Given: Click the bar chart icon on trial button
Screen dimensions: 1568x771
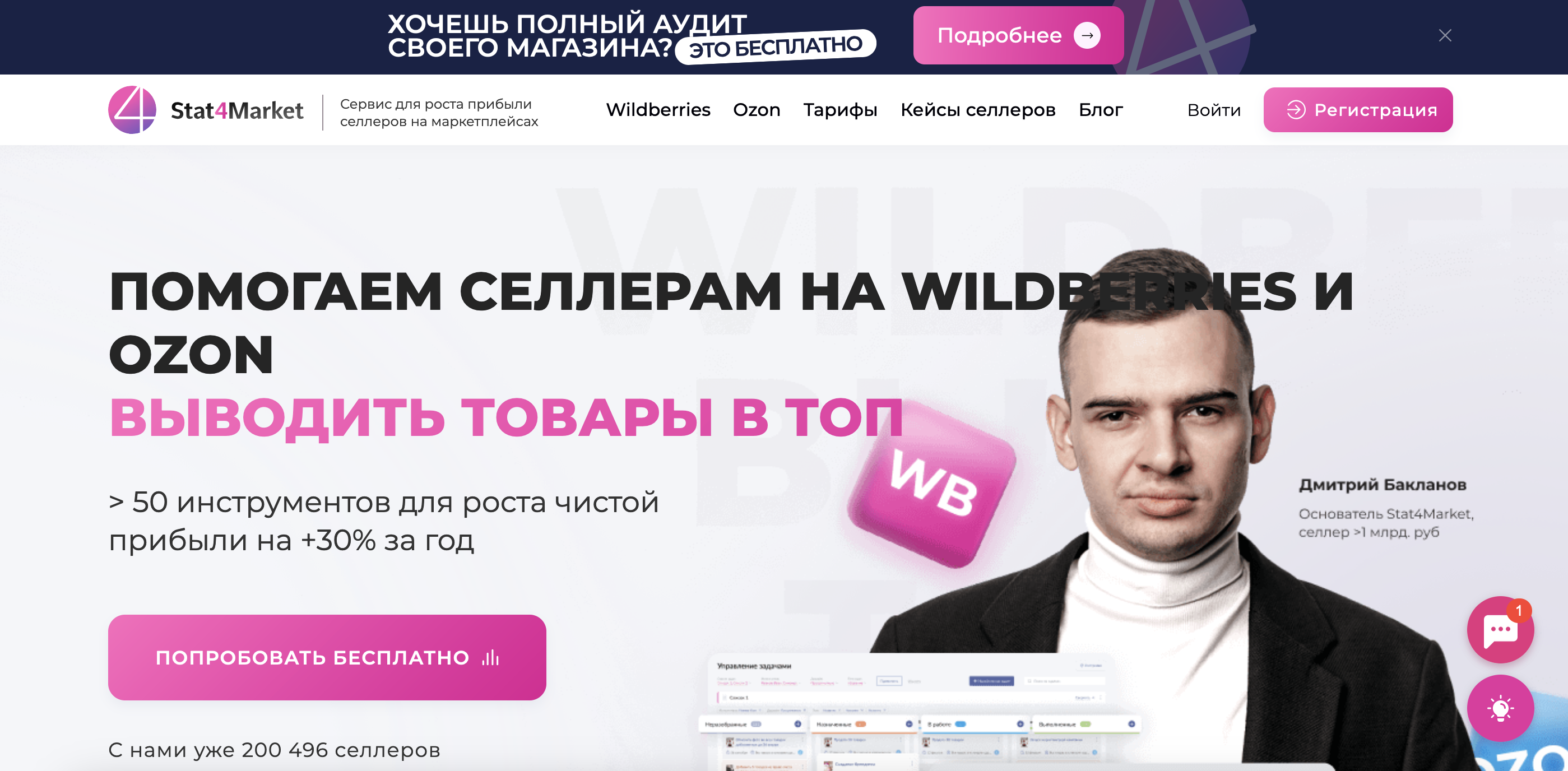Looking at the screenshot, I should [490, 658].
